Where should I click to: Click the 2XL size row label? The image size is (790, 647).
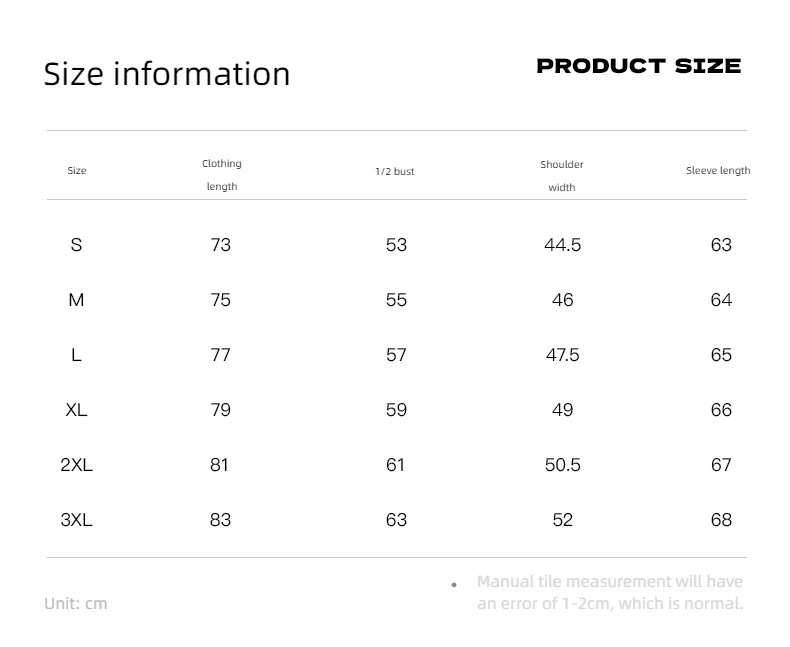76,465
